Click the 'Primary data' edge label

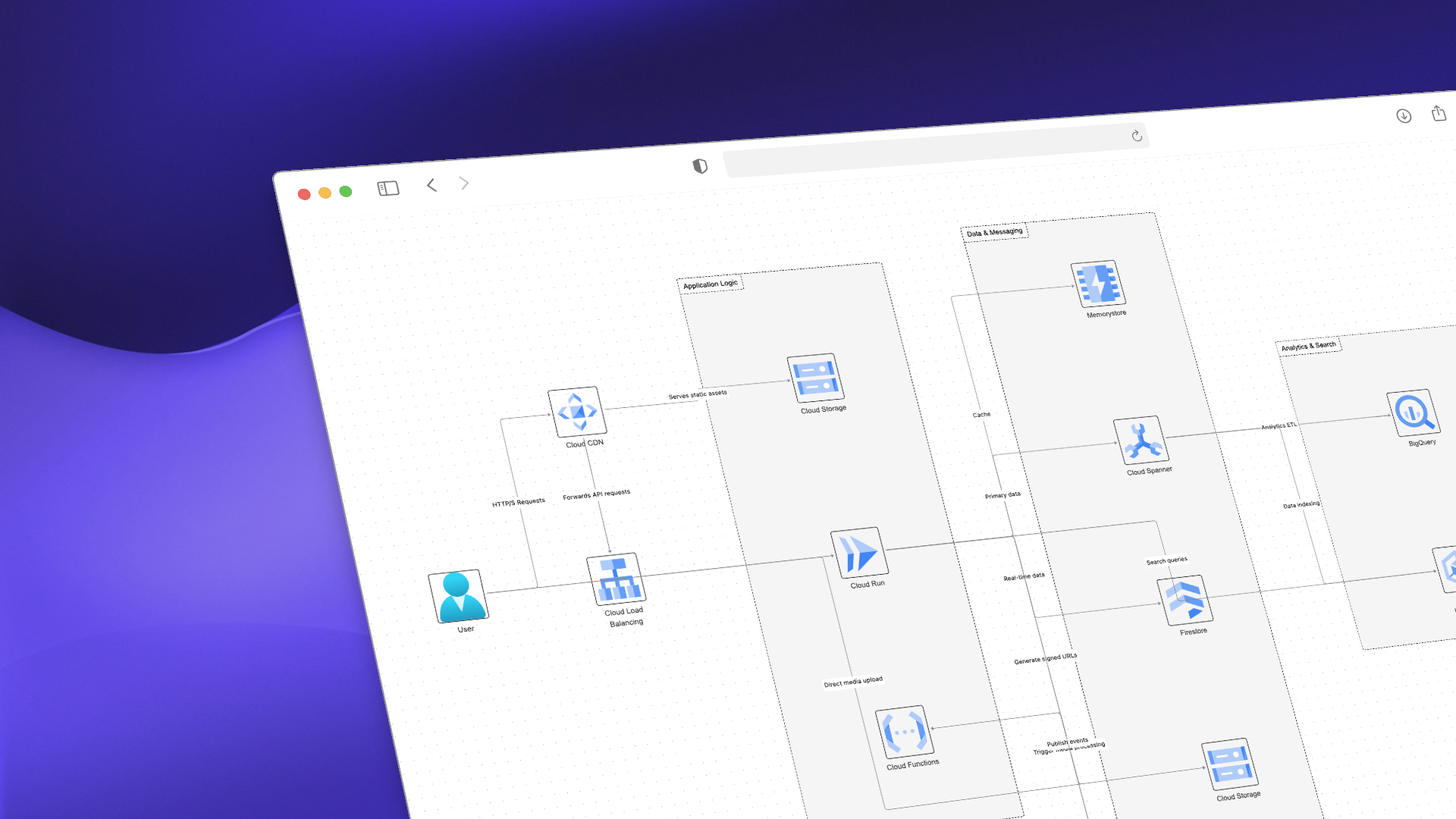(x=1003, y=495)
